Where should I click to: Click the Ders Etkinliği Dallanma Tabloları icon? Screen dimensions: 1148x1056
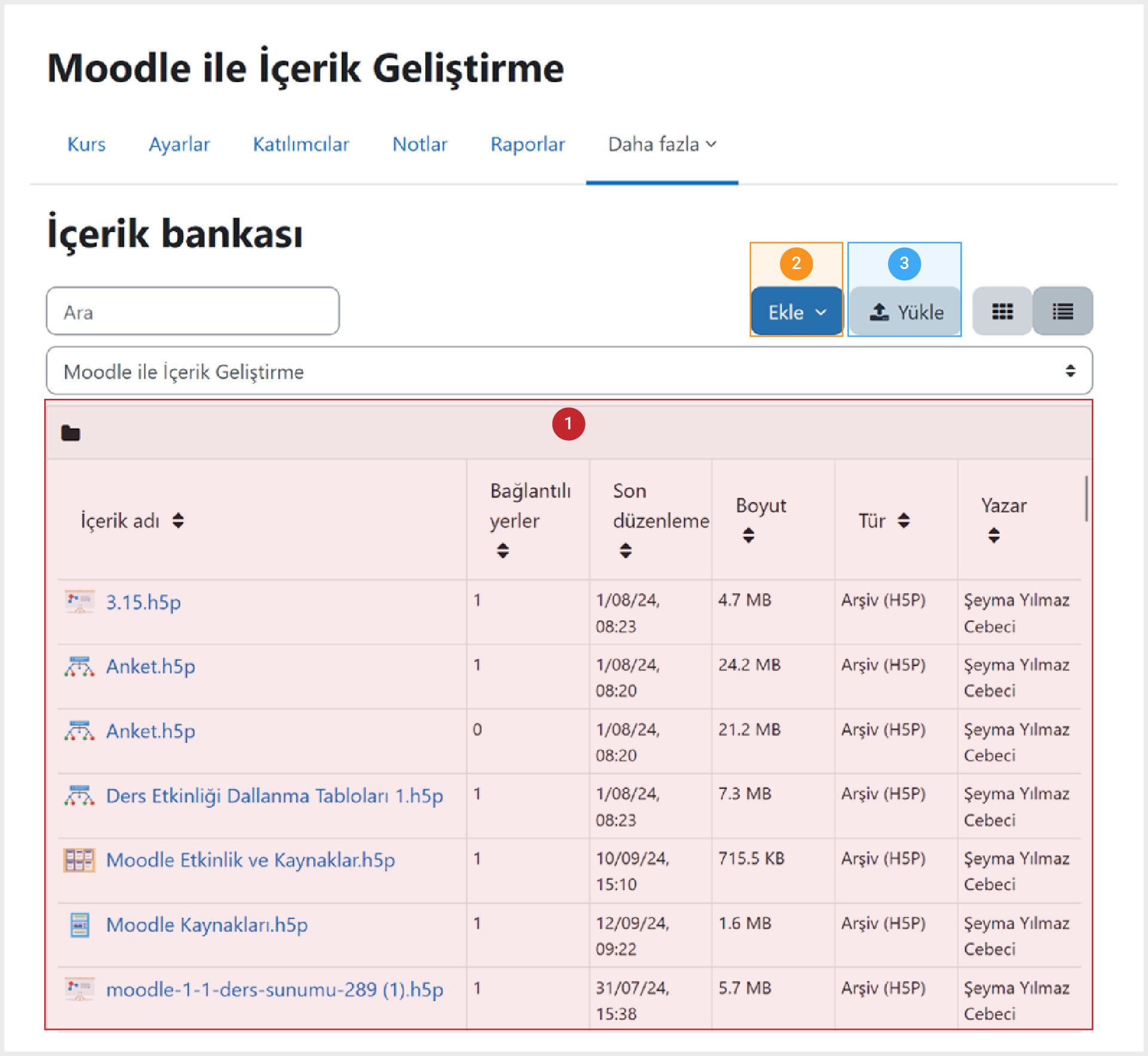[x=80, y=795]
